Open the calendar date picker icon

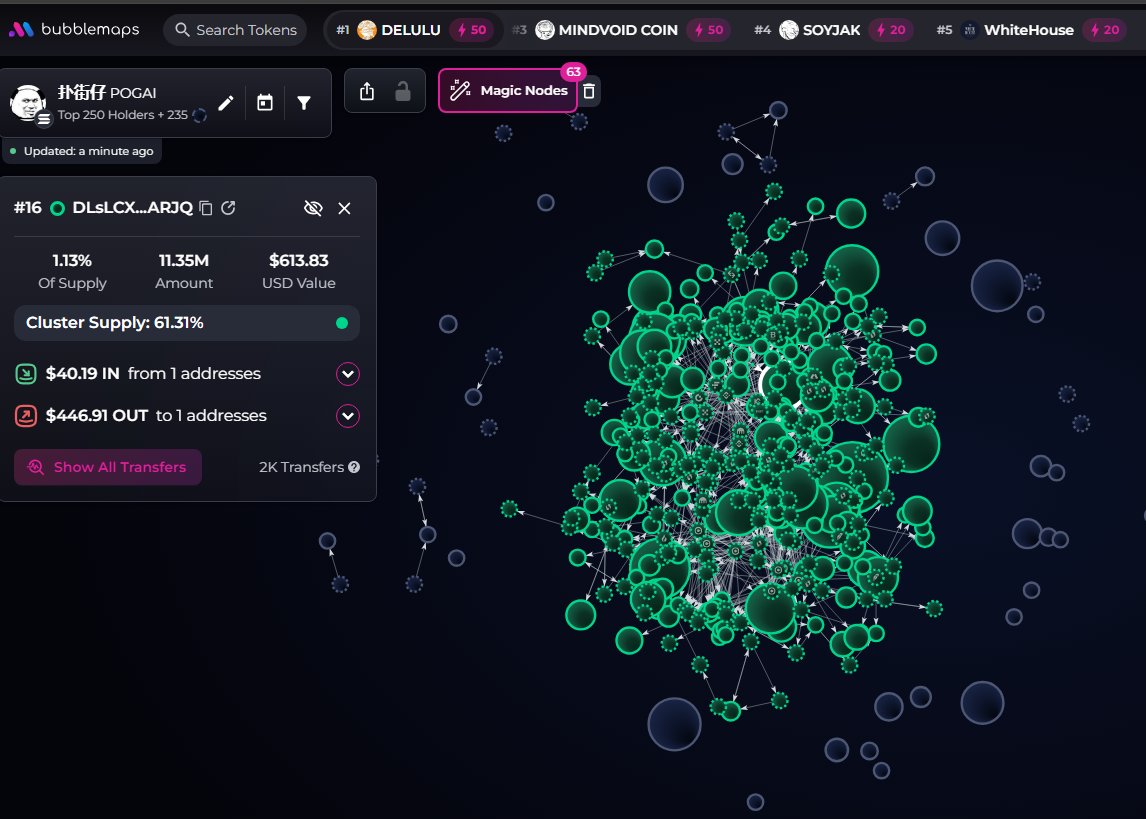click(265, 103)
